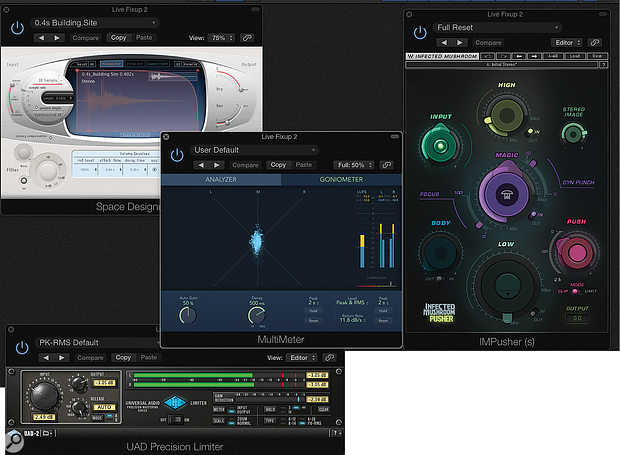This screenshot has width=620, height=455.
Task: Click Paste in Space Designer
Action: click(144, 38)
